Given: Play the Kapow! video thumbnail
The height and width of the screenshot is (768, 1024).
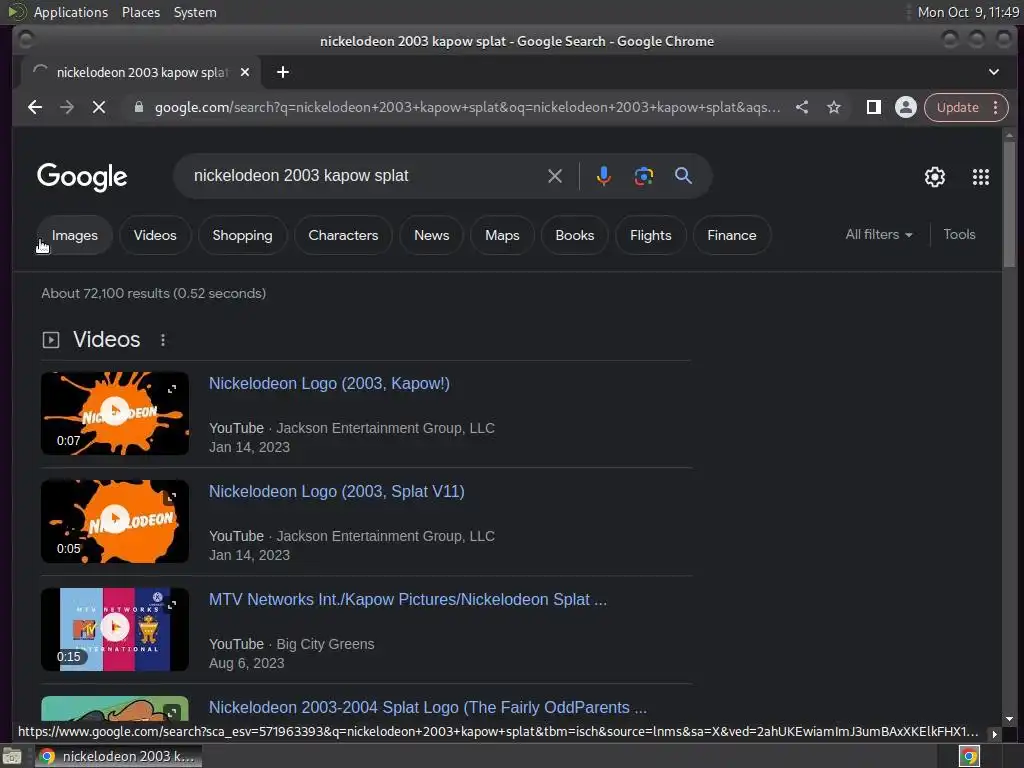Looking at the screenshot, I should point(115,413).
